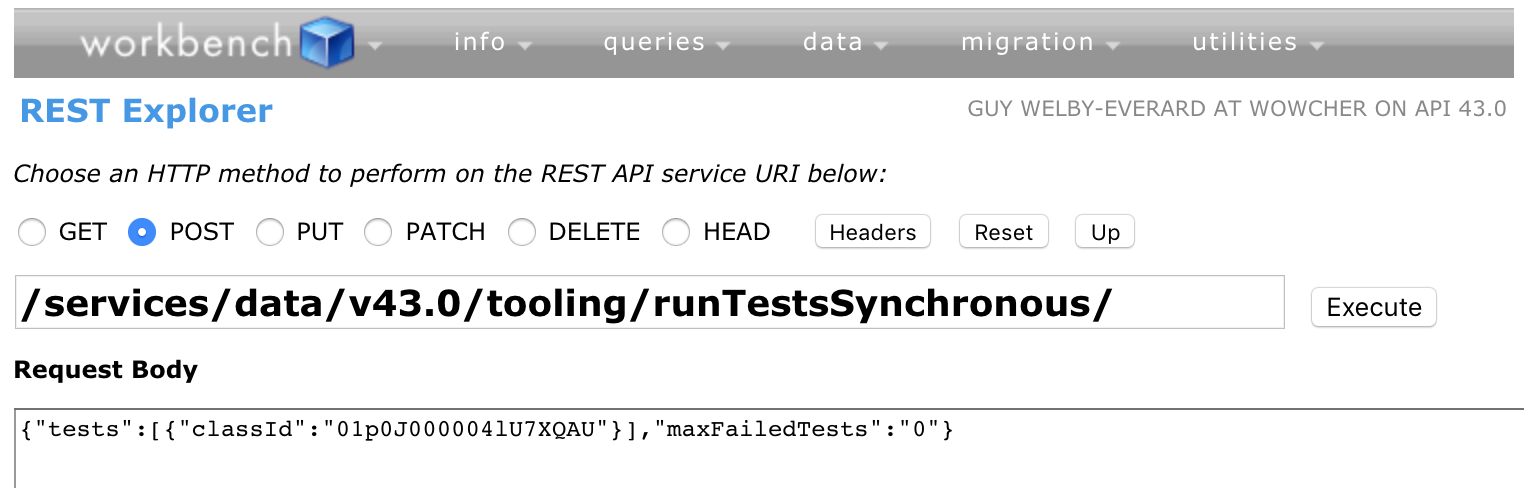Open the data menu

coord(845,43)
